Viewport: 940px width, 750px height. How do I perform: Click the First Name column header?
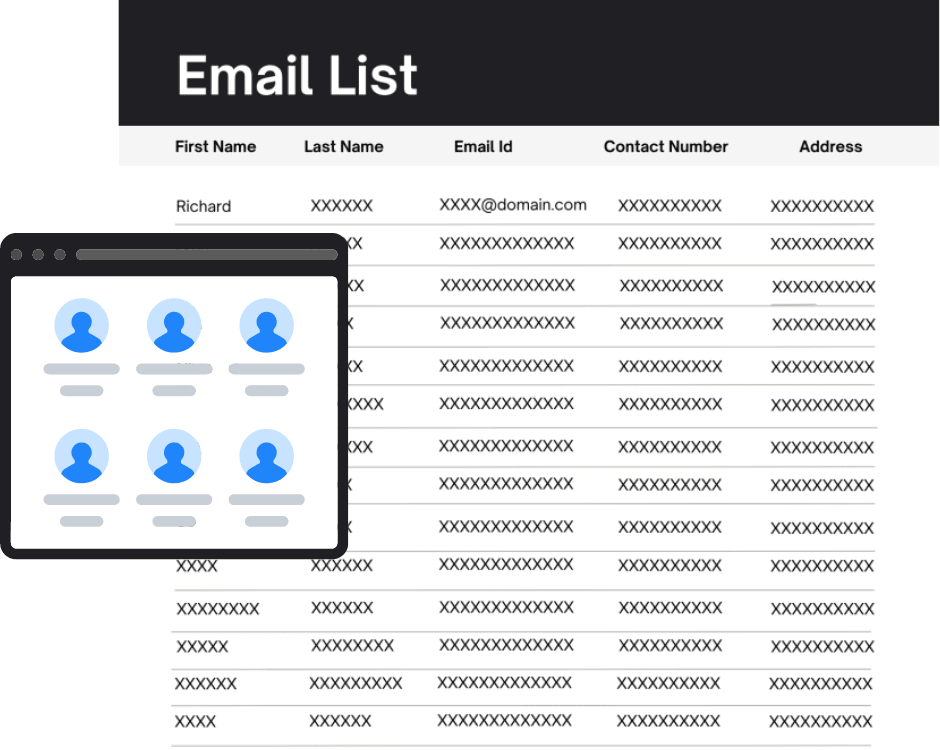[215, 146]
